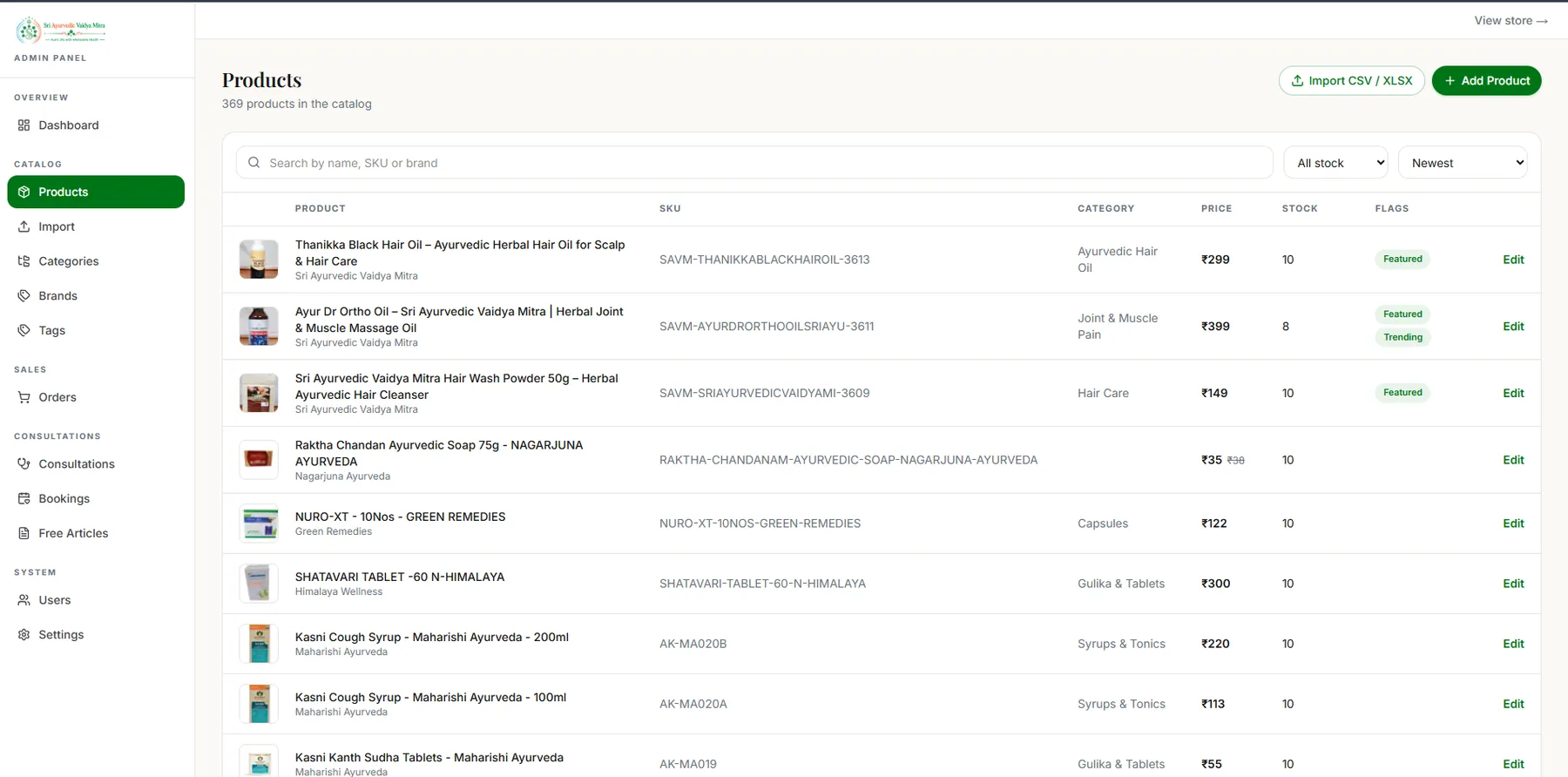Go to Categories in the catalog menu

click(96, 261)
